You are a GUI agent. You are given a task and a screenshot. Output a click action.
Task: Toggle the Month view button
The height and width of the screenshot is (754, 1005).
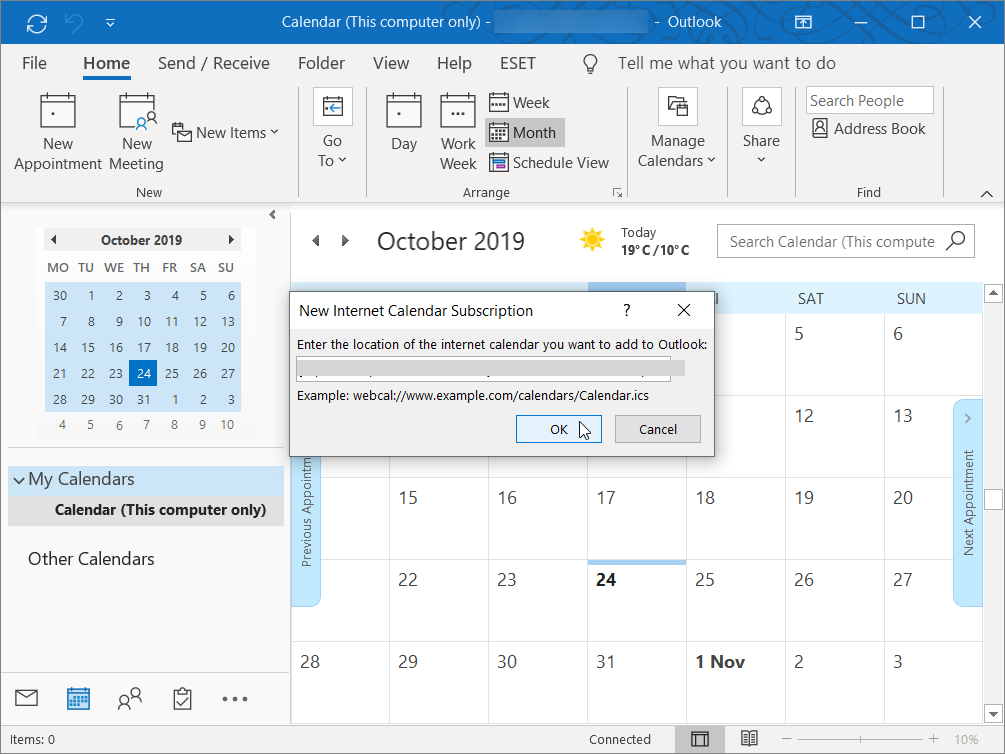[x=524, y=132]
